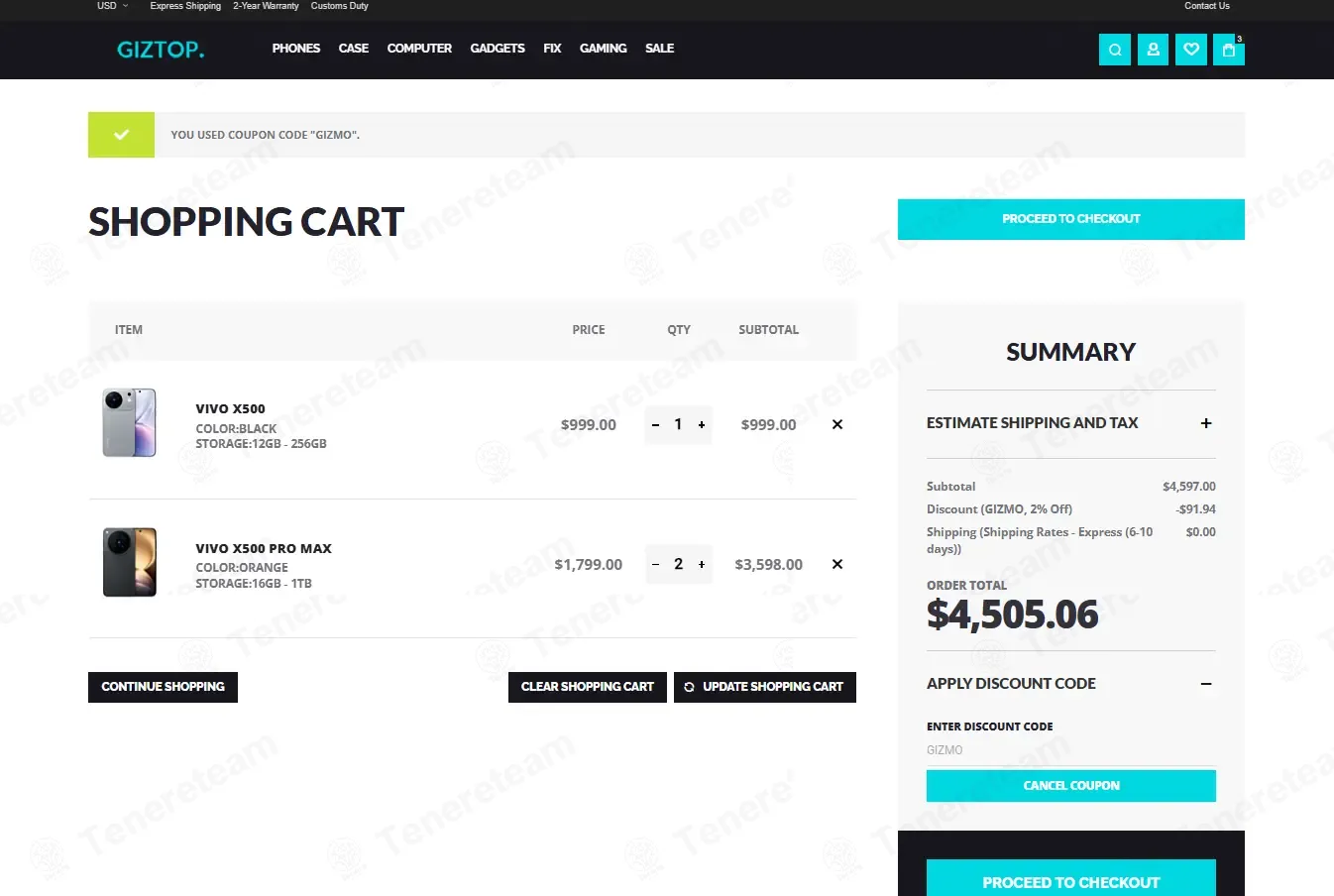This screenshot has height=896, width=1334.
Task: Decrease Vivo X500 quantity with minus
Action: point(655,425)
